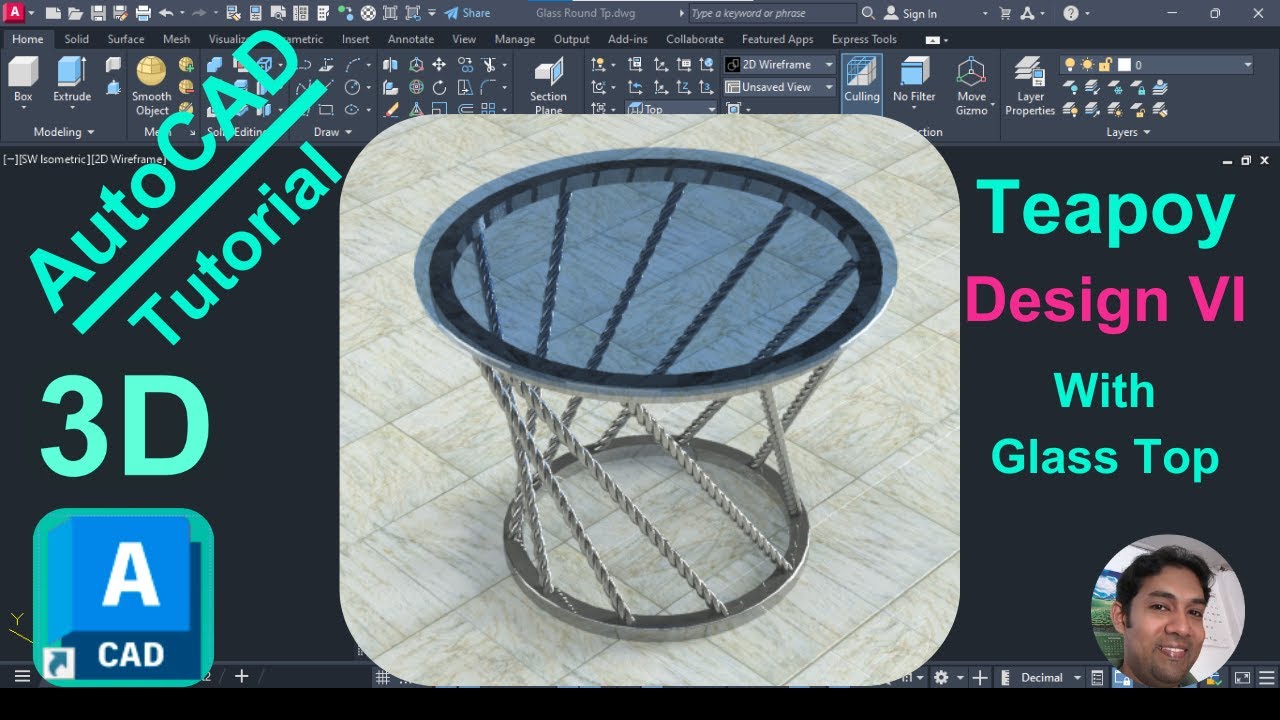Open the Insert ribbon tab
Image resolution: width=1280 pixels, height=720 pixels.
(x=355, y=39)
